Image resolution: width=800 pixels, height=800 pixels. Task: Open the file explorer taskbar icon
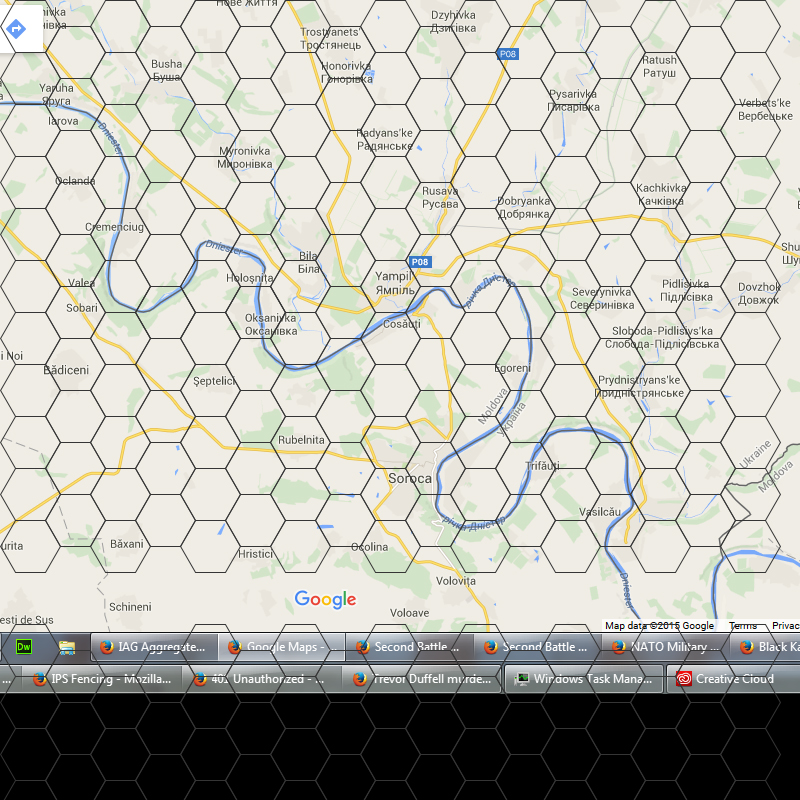pos(67,647)
